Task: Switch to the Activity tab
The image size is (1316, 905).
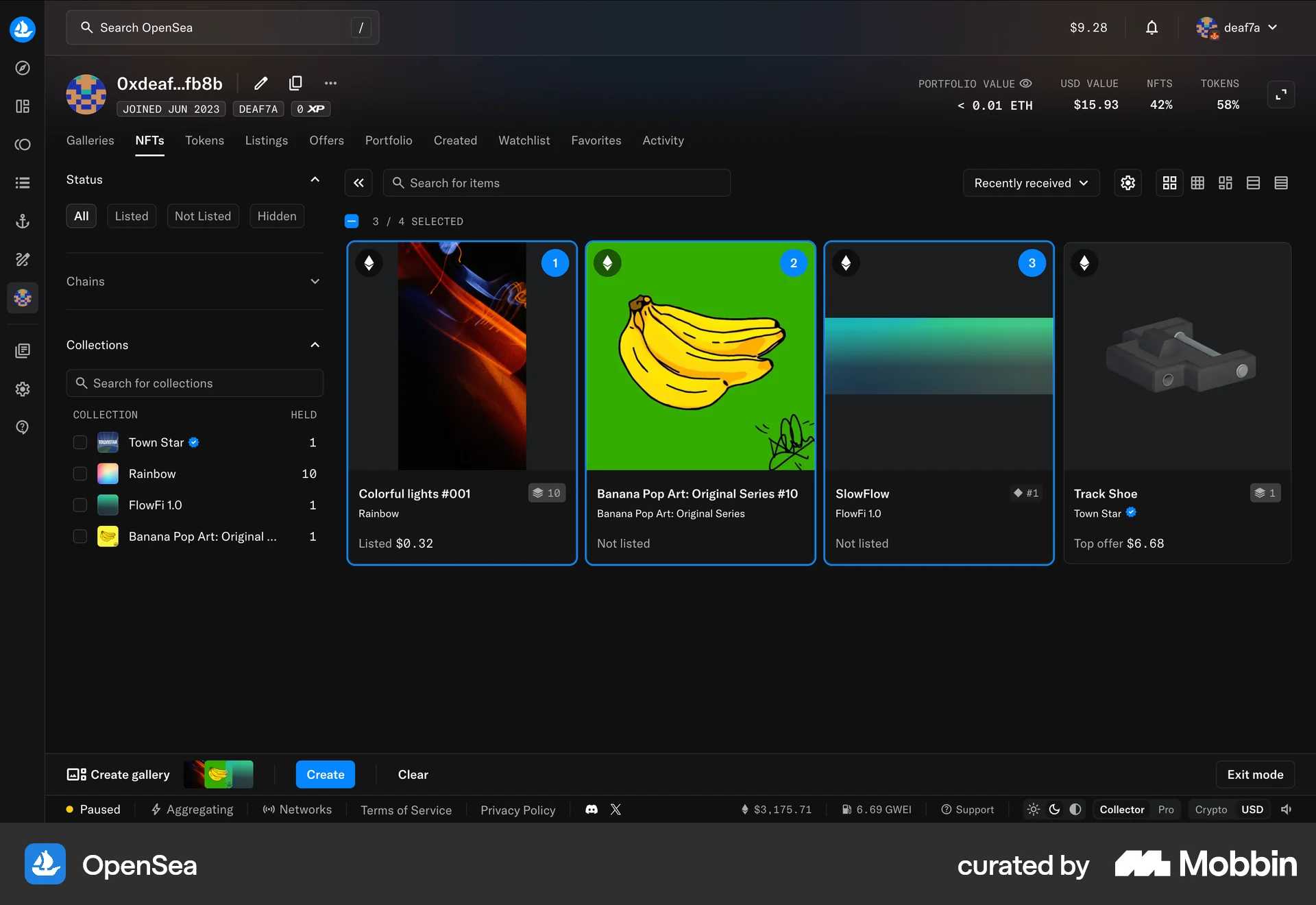Action: click(663, 140)
